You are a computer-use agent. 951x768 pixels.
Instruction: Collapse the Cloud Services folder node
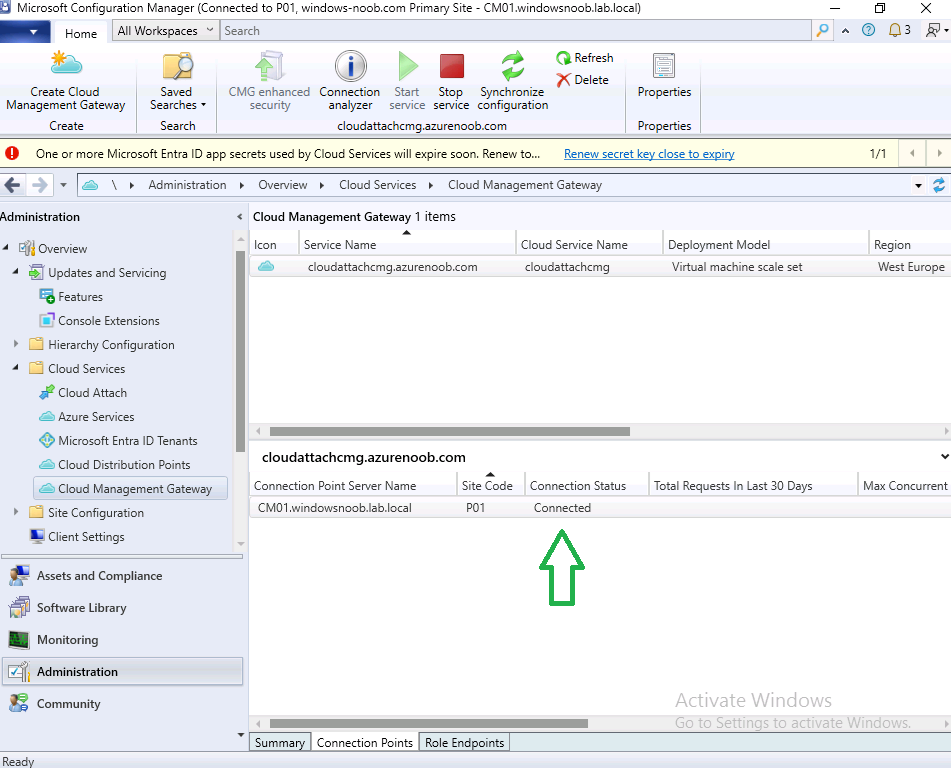(x=16, y=366)
